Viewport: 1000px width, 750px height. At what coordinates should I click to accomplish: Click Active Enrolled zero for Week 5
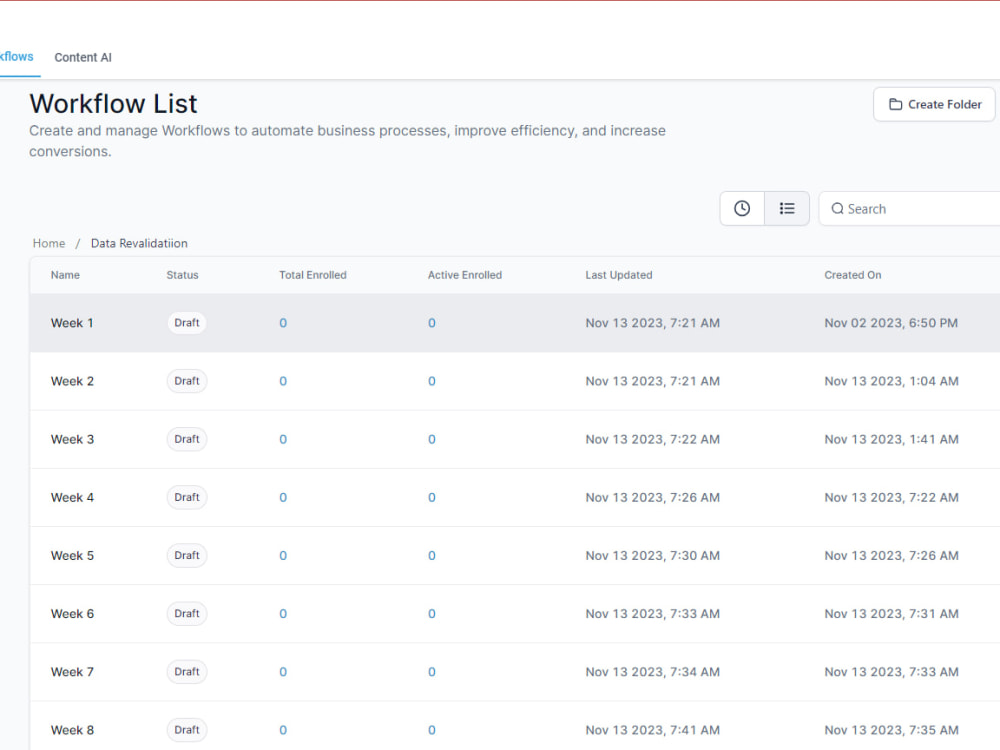point(431,555)
